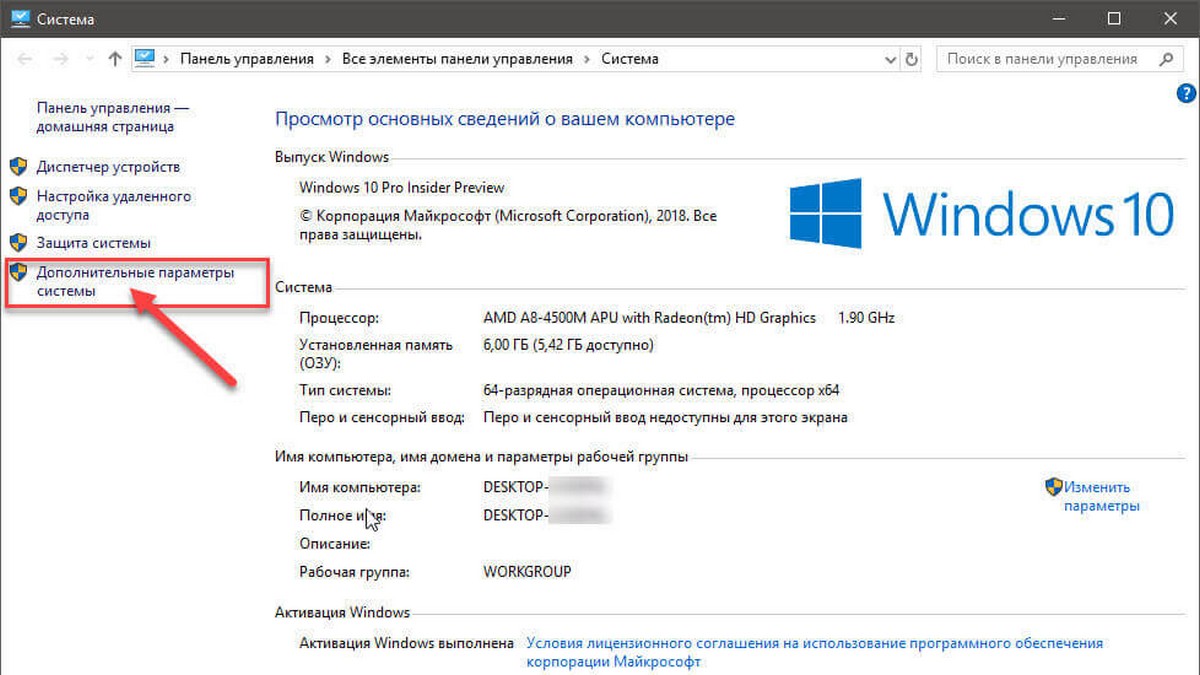
Task: Select the Система breadcrumb in the address bar
Action: pos(630,59)
